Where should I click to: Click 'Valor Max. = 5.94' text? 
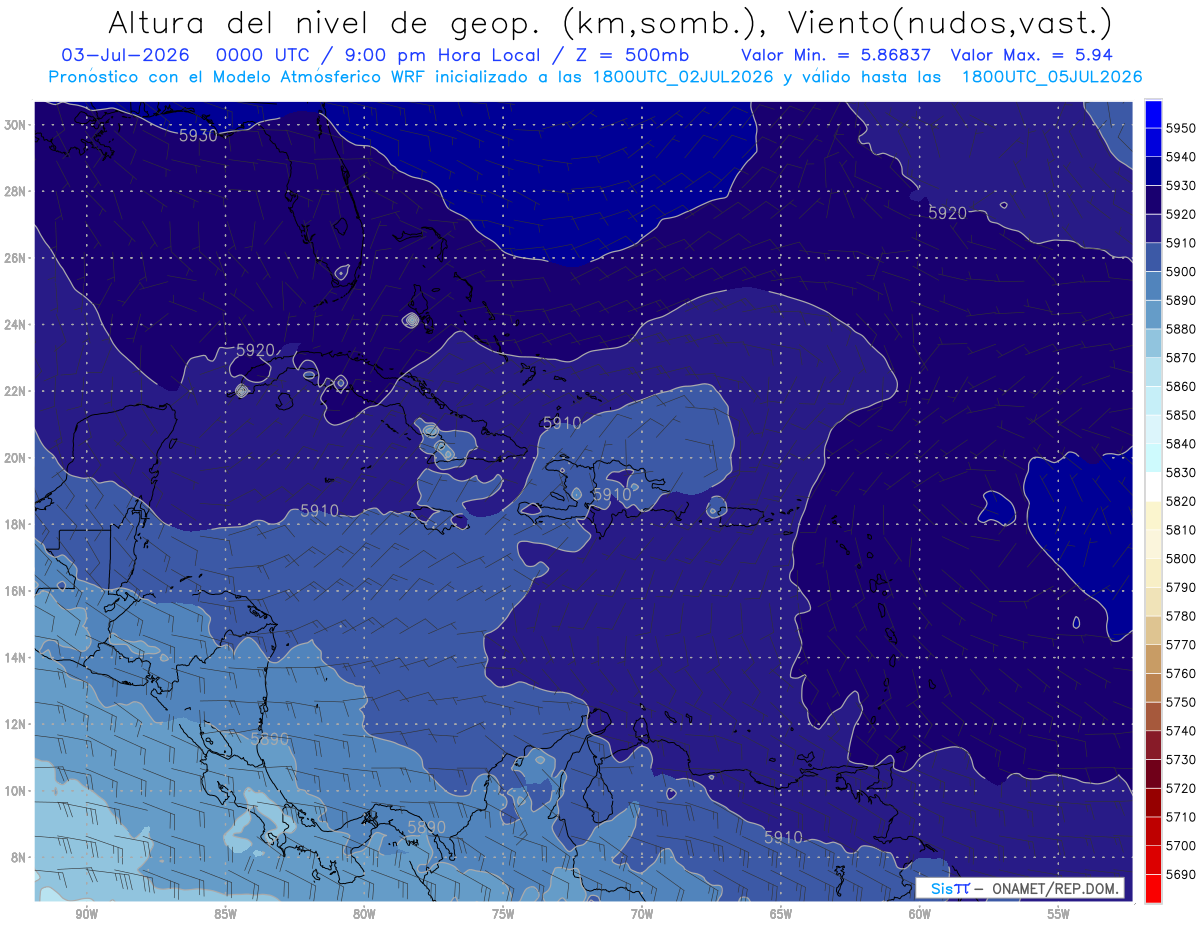1031,55
